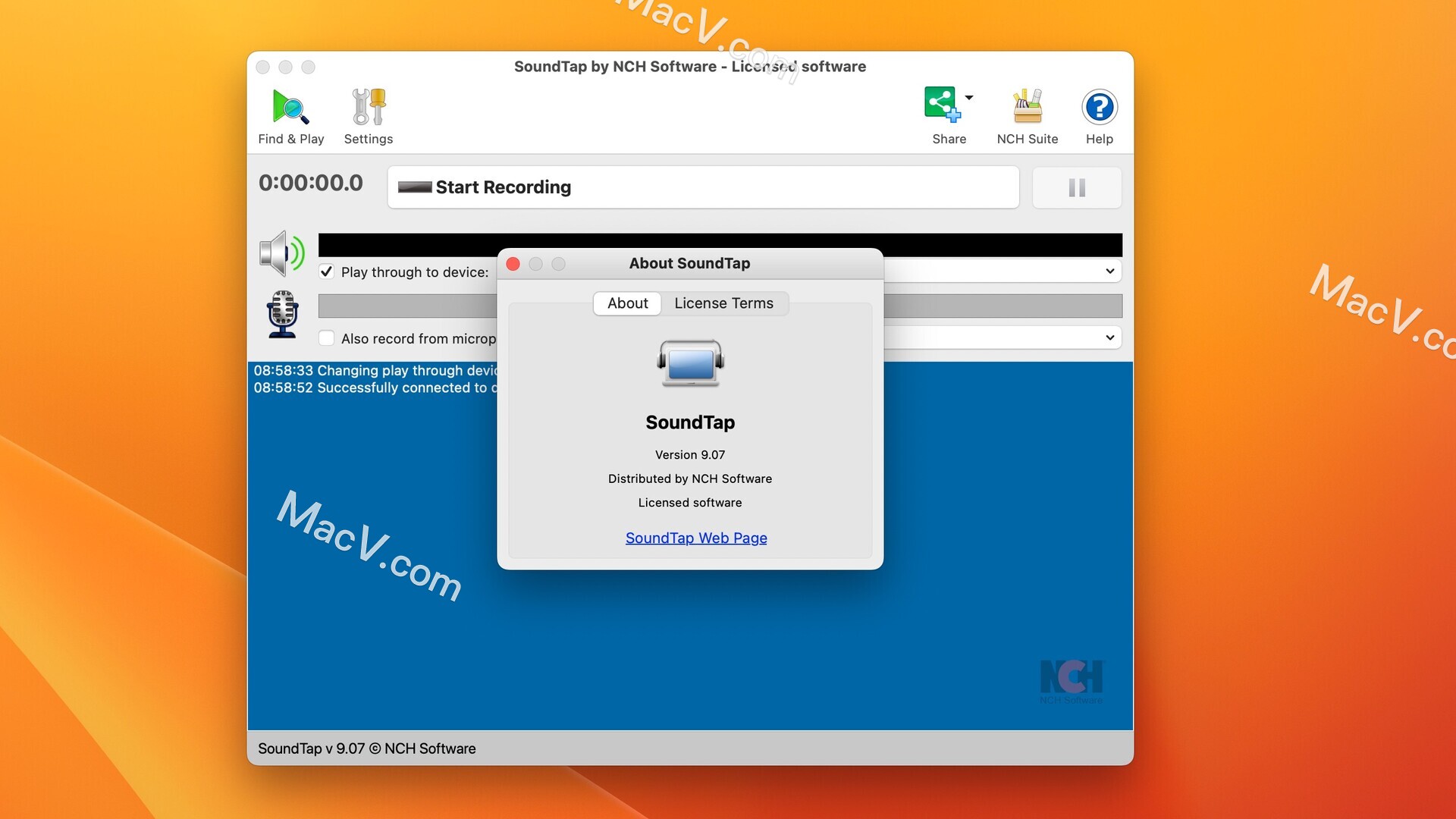
Task: Click status bar SoundTap v 9.07 text
Action: pos(367,748)
